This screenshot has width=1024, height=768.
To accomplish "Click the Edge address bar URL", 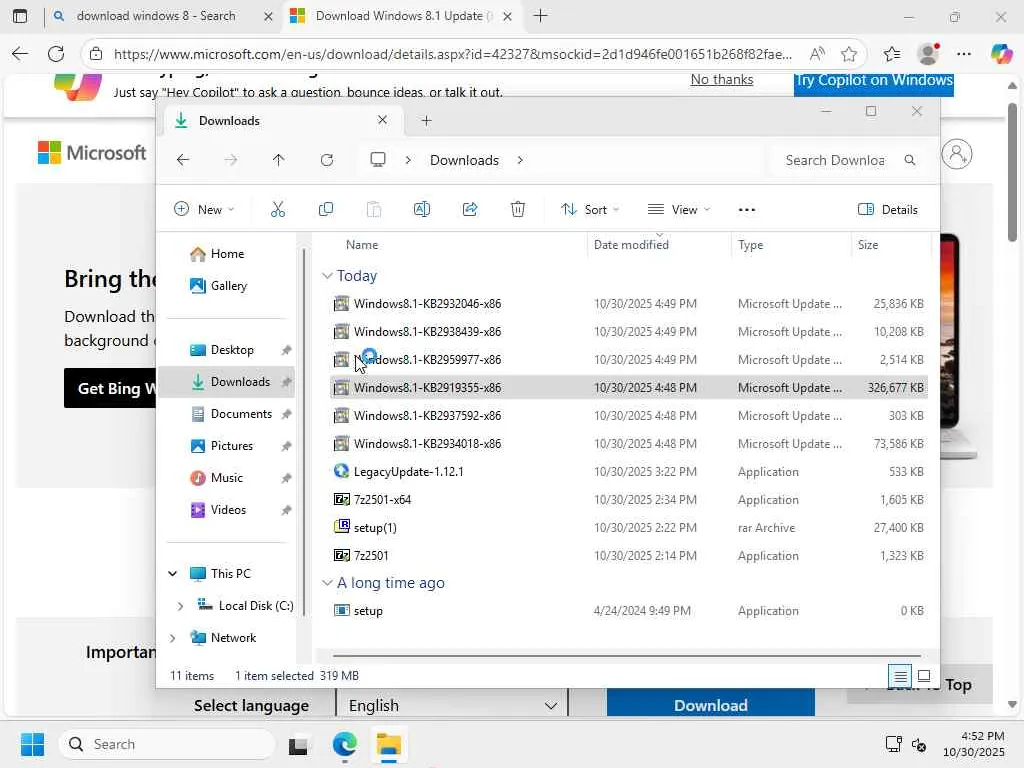I will (453, 54).
